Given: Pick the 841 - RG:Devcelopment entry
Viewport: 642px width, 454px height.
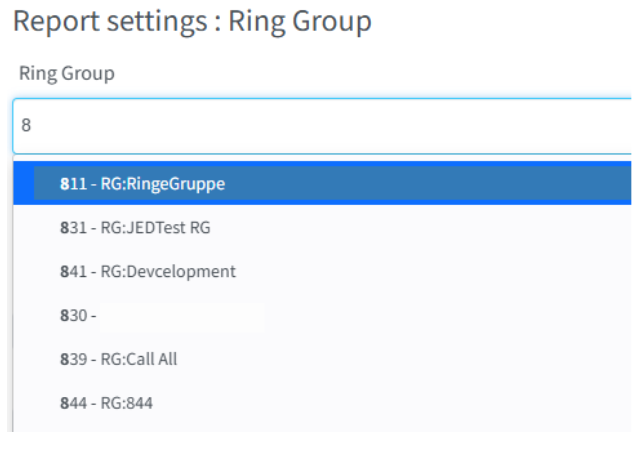Looking at the screenshot, I should [322, 271].
